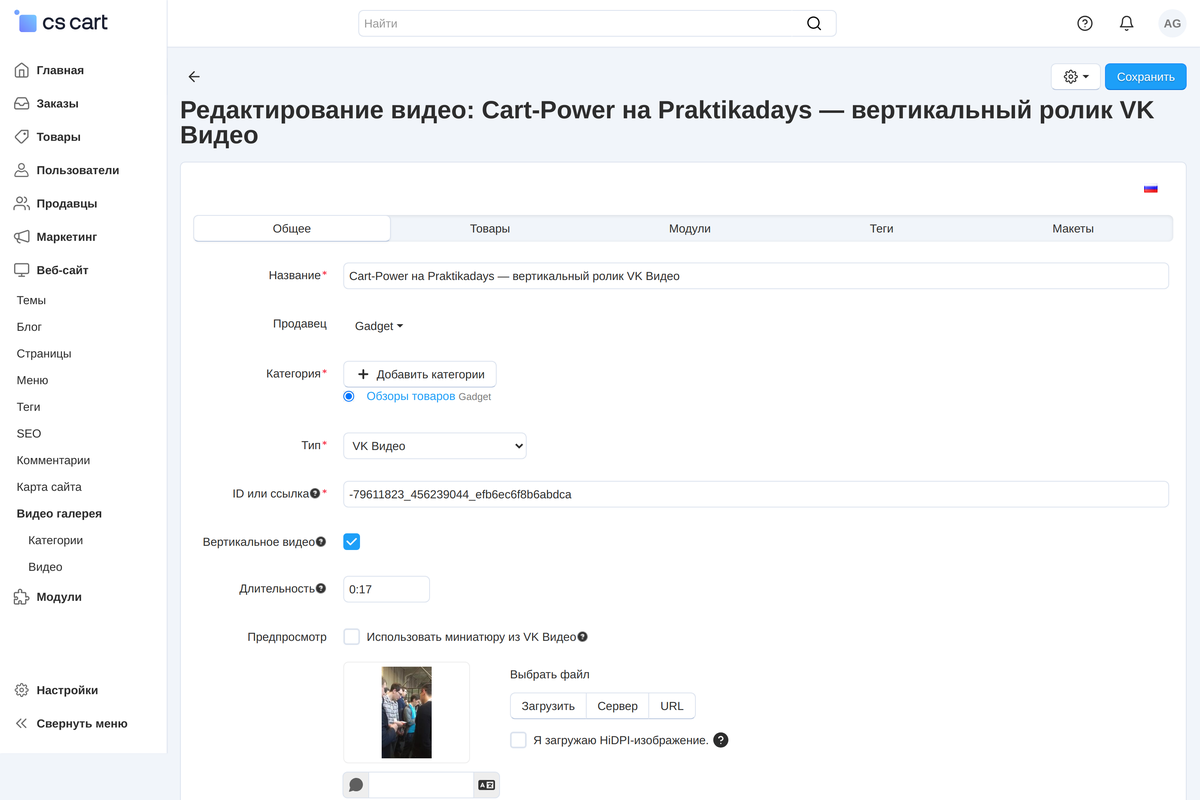Open the Тип VK Видео select
Screen dimensions: 1200x800
tap(435, 446)
